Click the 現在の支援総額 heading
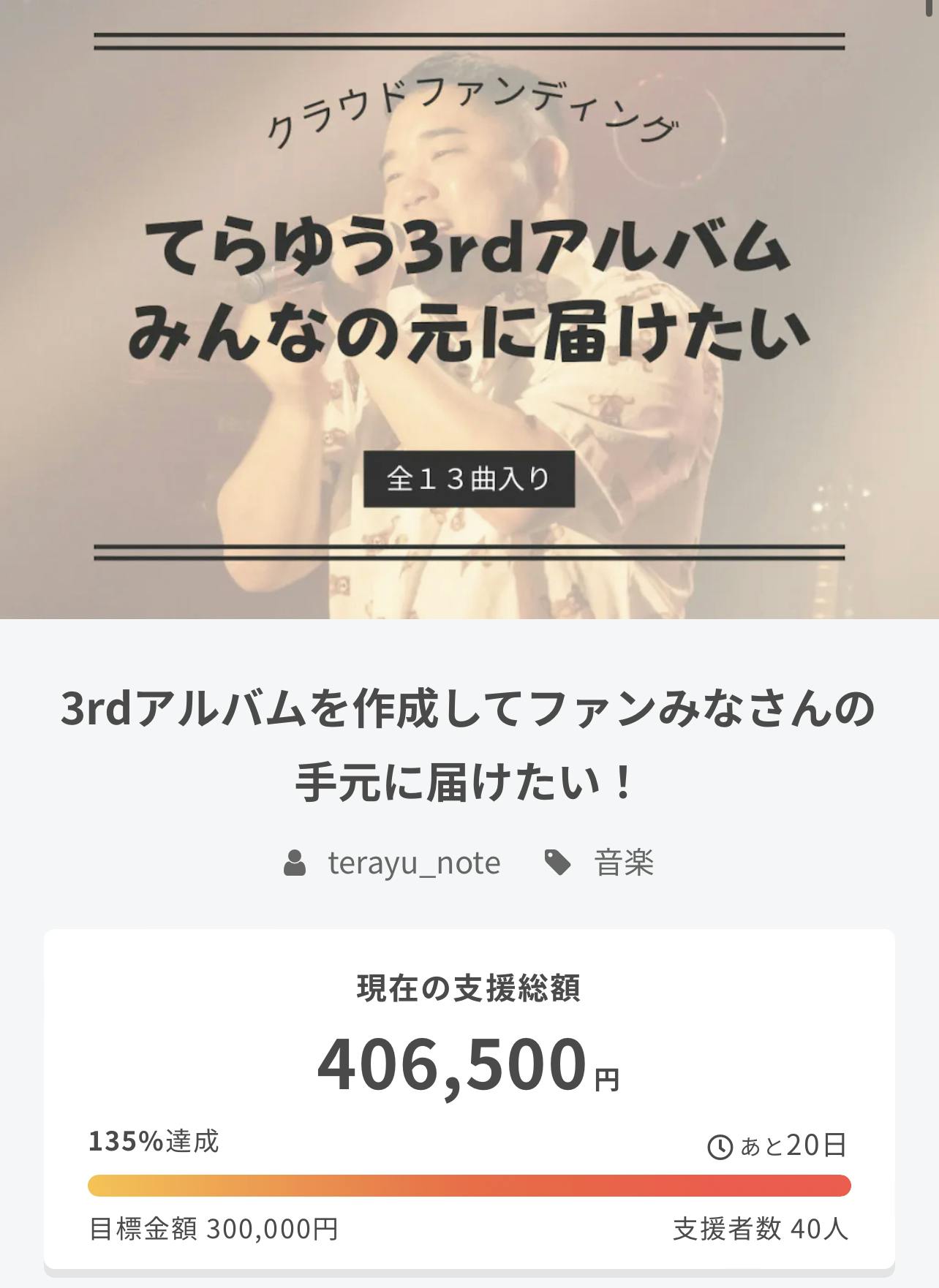The image size is (939, 1288). coord(469,988)
